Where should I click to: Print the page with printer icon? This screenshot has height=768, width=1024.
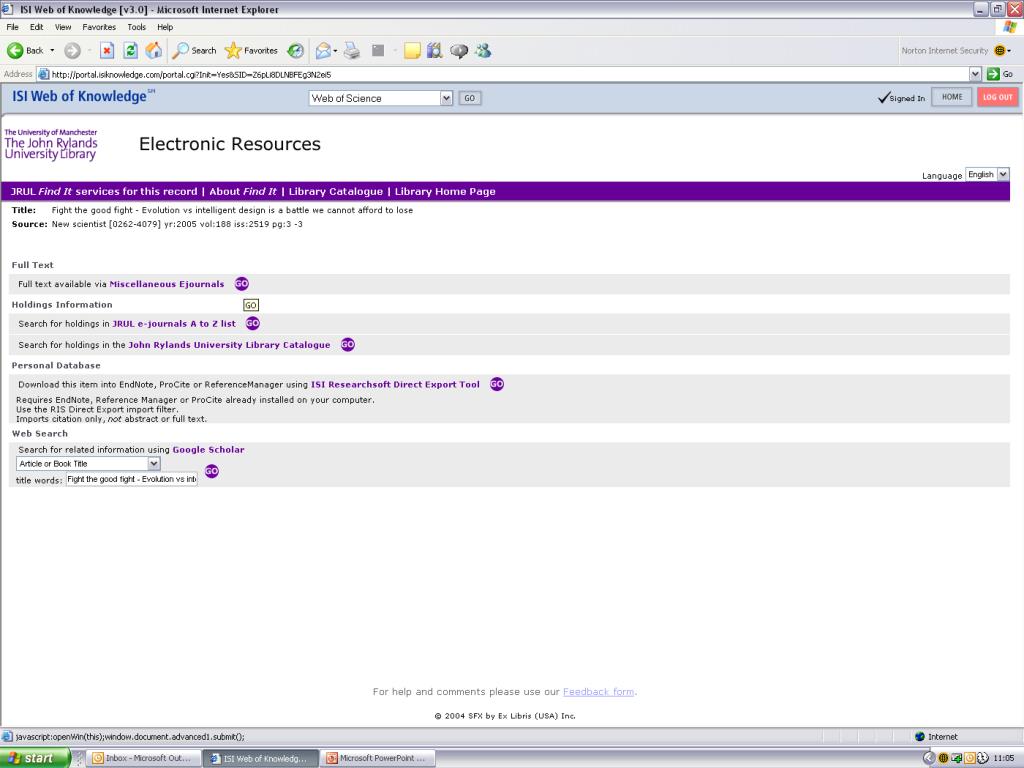[352, 50]
